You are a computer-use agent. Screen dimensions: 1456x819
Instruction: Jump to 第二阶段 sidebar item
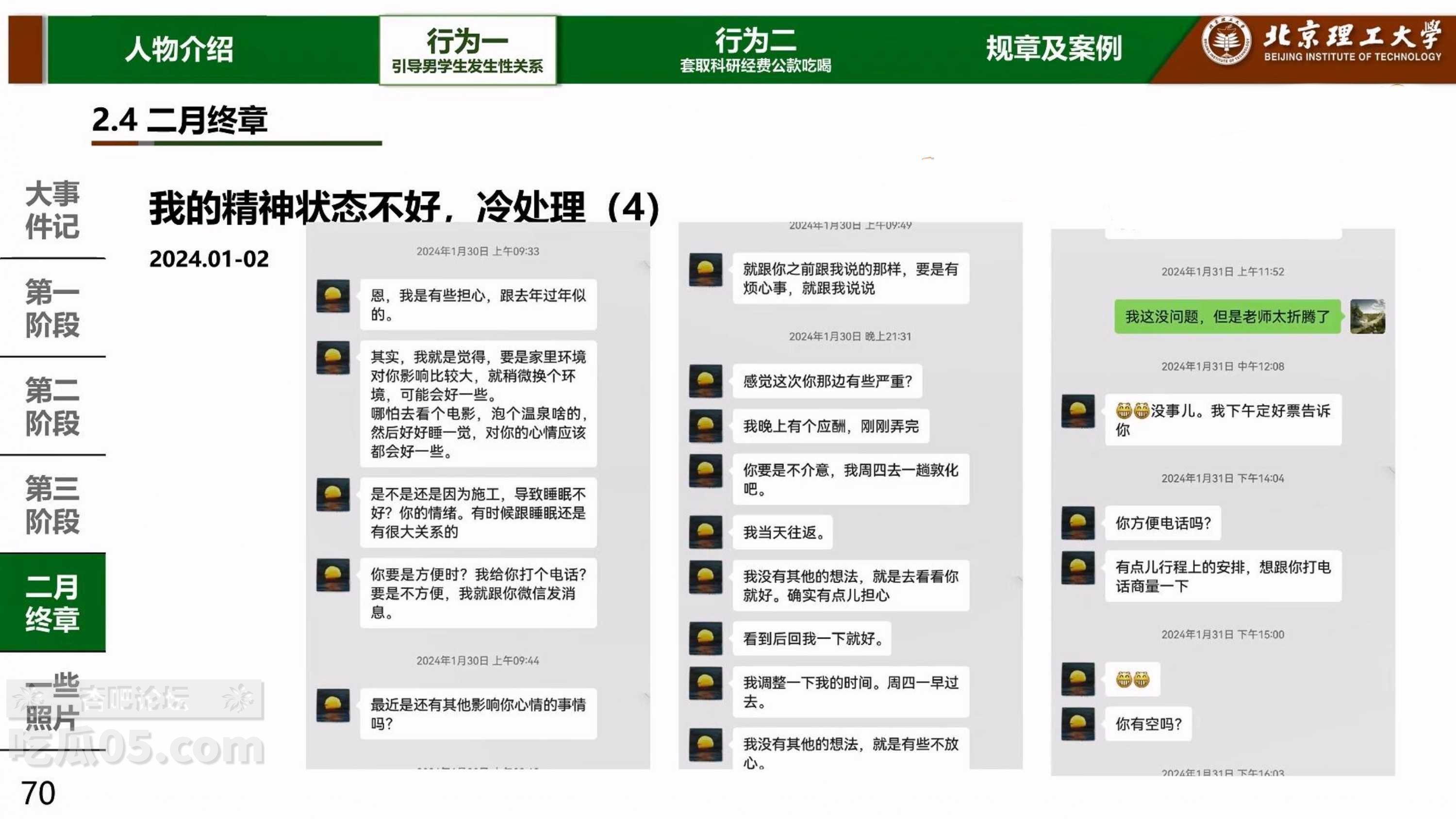pos(52,406)
